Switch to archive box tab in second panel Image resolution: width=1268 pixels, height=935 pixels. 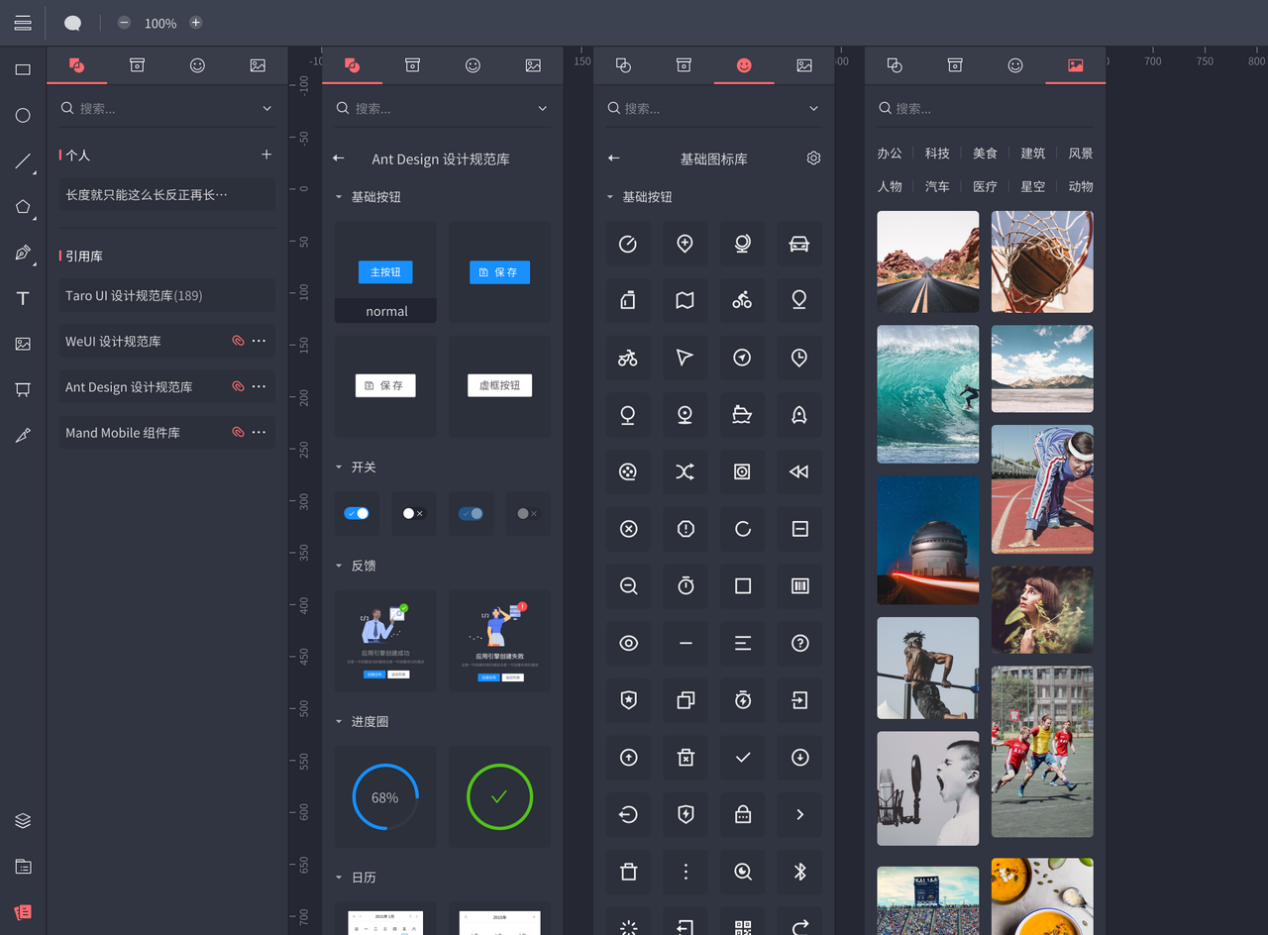pos(412,65)
